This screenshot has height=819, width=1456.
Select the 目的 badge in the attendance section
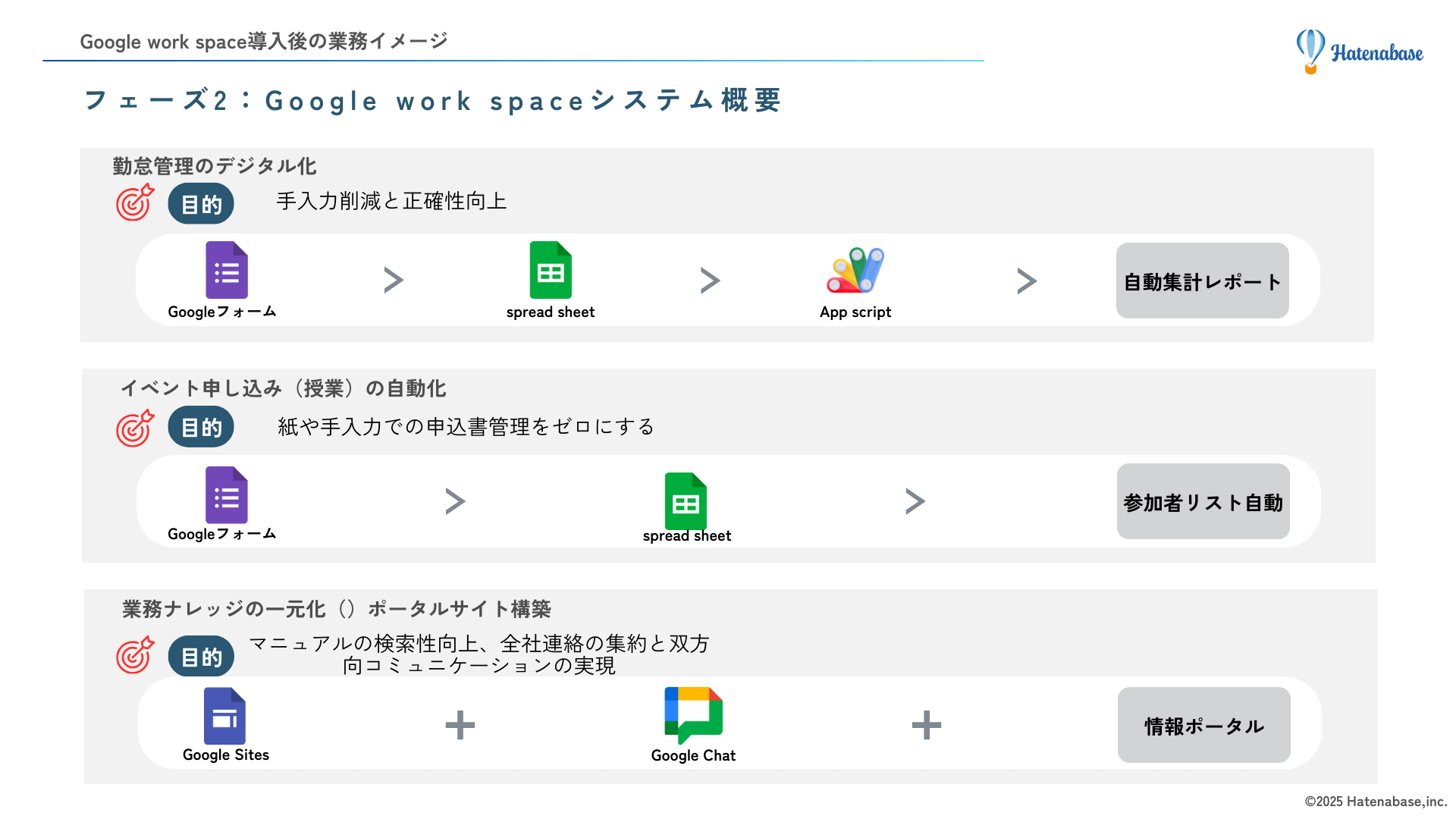pyautogui.click(x=200, y=202)
